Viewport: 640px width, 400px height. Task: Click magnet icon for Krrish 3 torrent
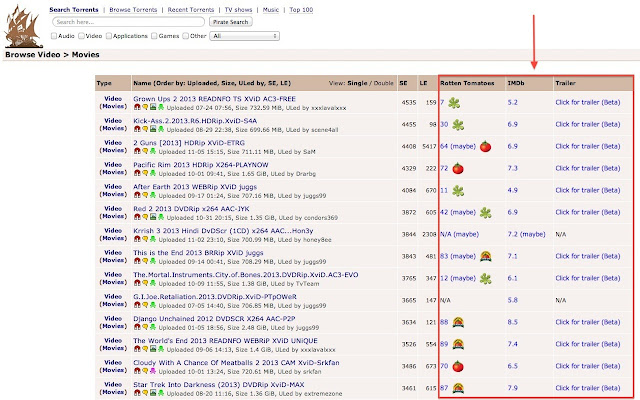[x=137, y=240]
